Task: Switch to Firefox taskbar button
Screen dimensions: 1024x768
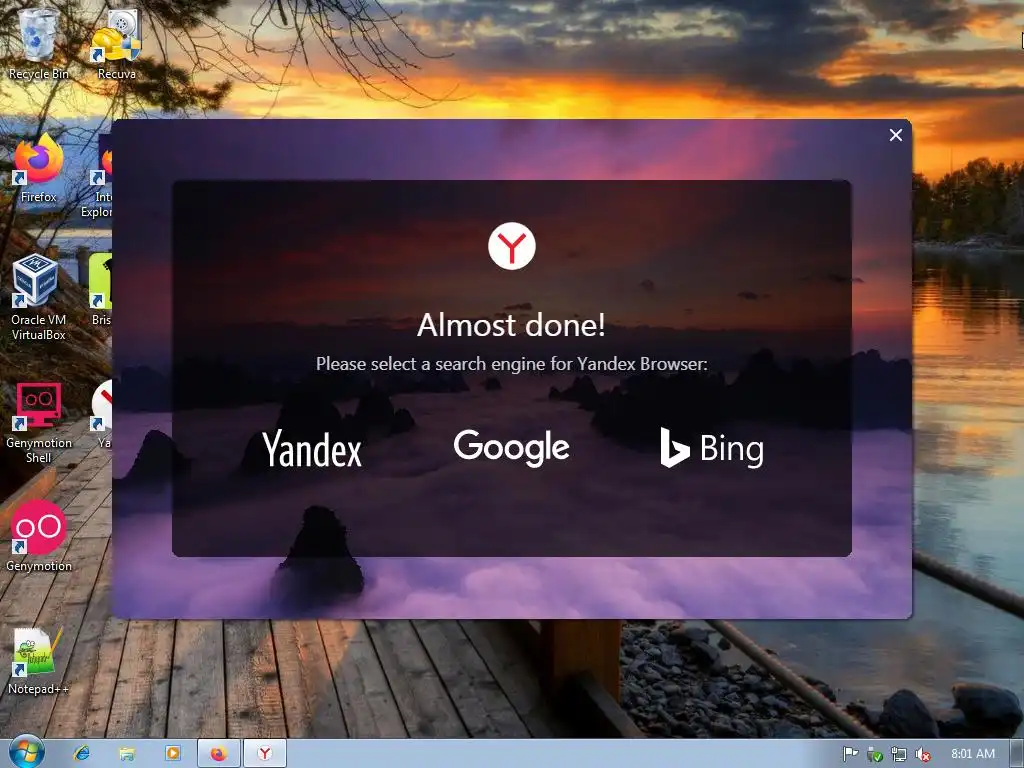Action: coord(219,754)
